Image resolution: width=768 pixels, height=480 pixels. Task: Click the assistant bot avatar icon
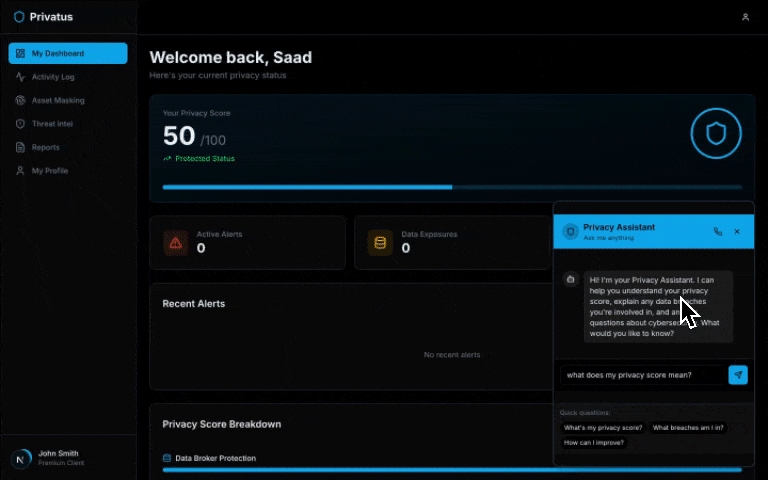pyautogui.click(x=571, y=280)
